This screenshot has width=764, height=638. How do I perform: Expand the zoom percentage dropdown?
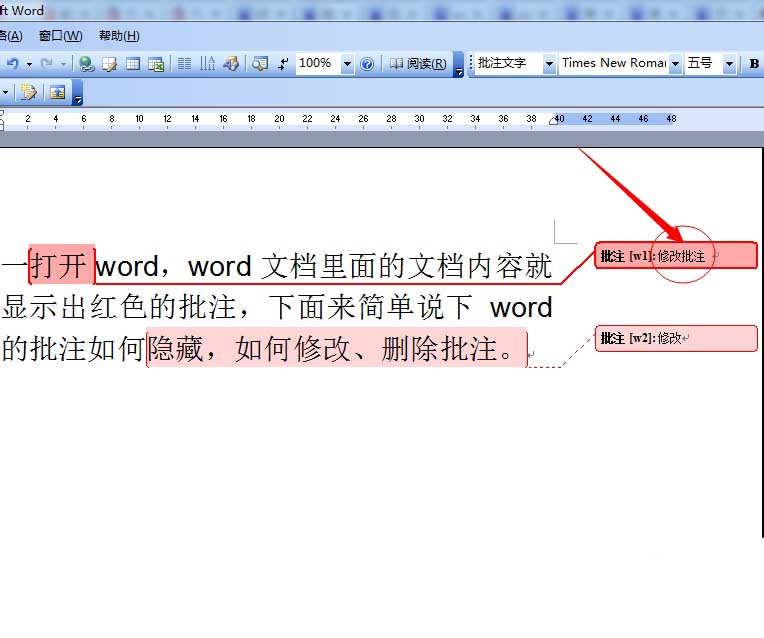pos(347,64)
